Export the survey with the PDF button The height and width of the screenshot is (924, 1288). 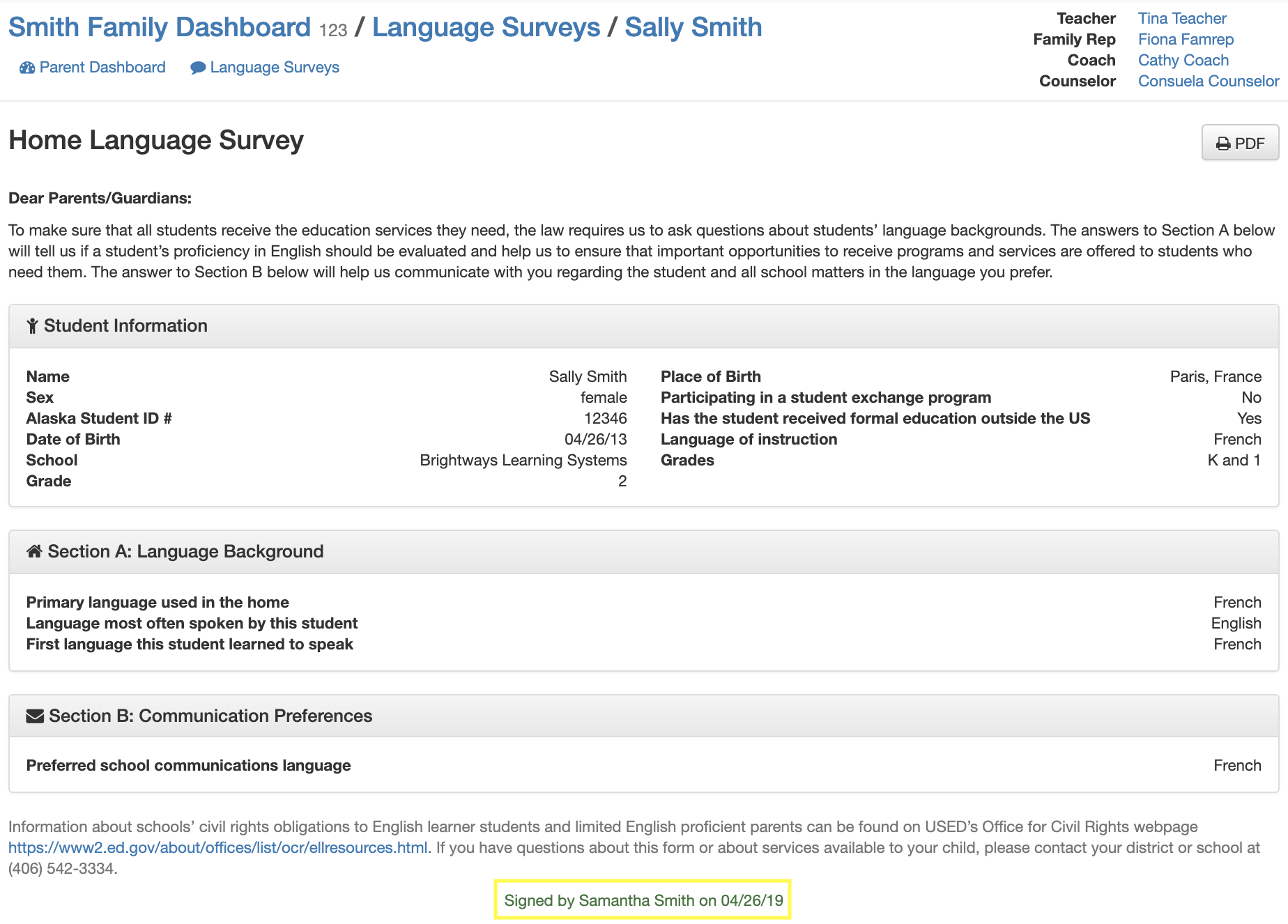(x=1240, y=143)
